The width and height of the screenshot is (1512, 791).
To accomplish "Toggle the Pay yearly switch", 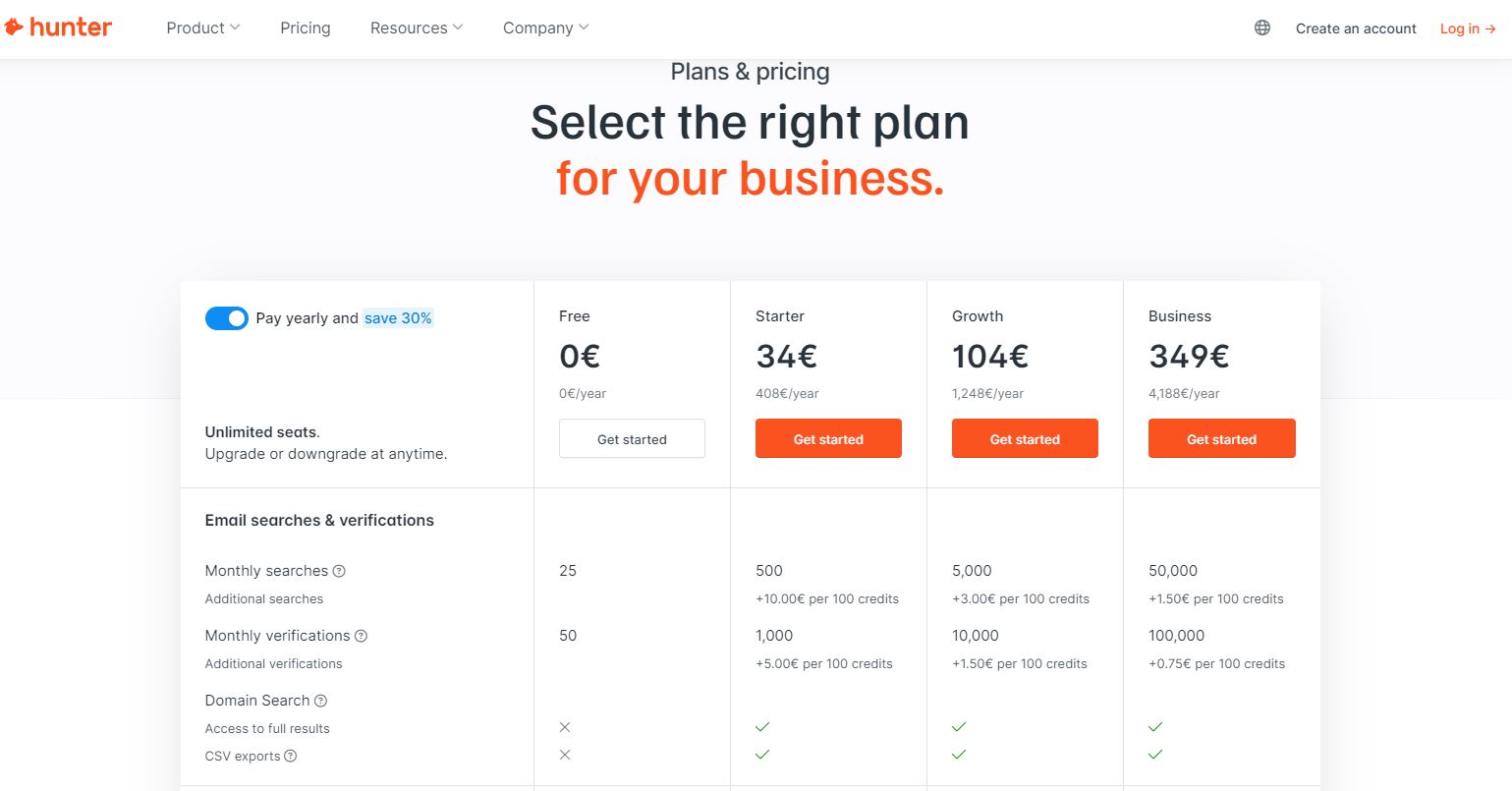I will tap(227, 318).
